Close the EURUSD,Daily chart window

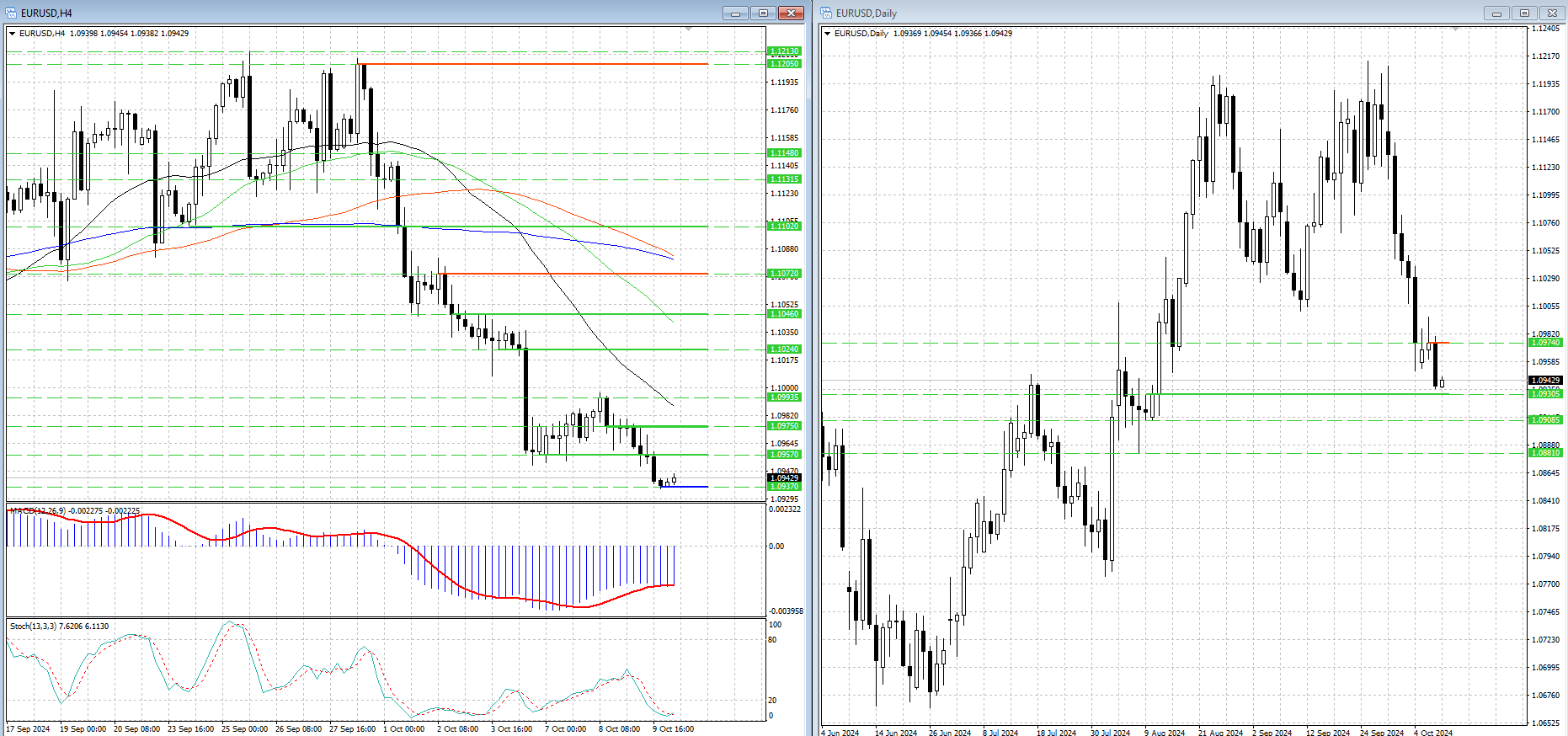coord(1552,13)
